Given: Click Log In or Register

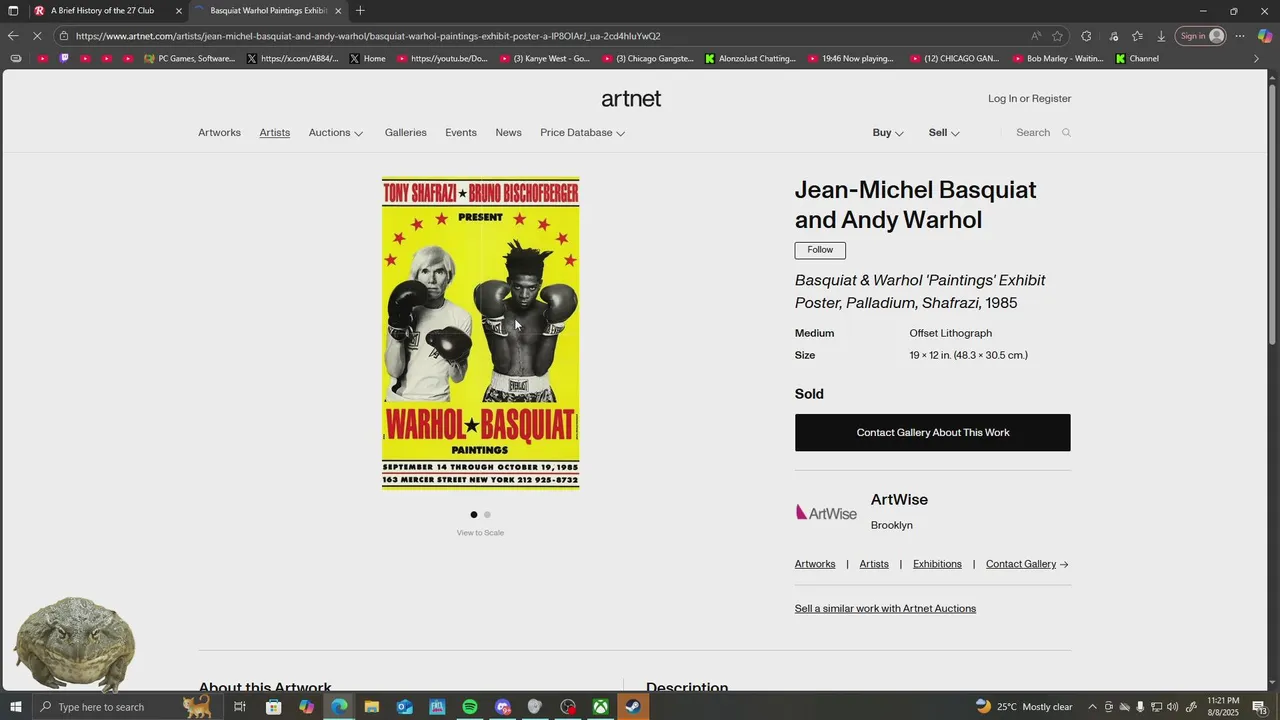Looking at the screenshot, I should tap(1029, 98).
